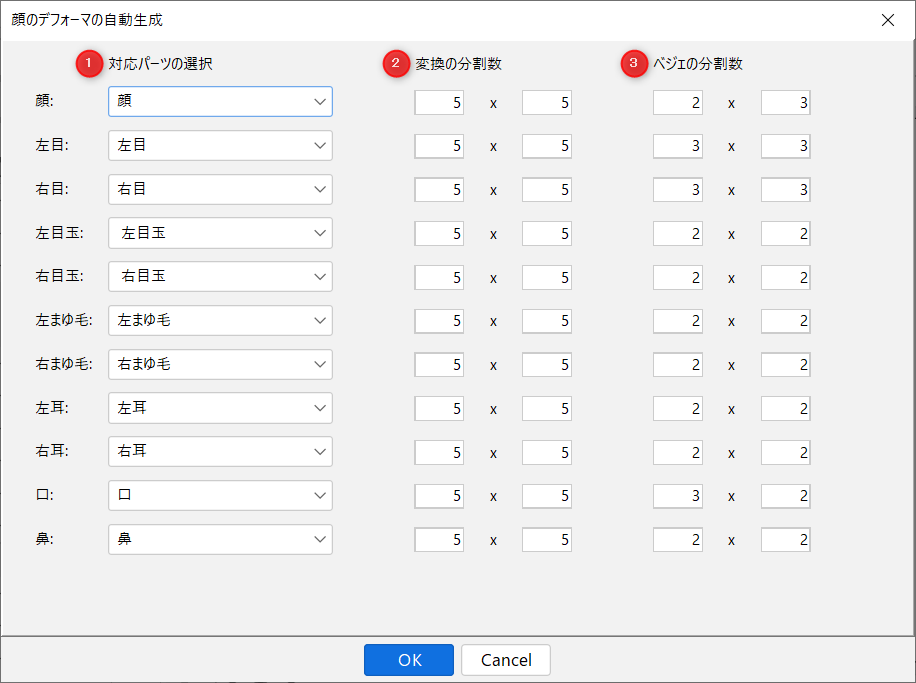Click the red step 3 badge
Image resolution: width=916 pixels, height=683 pixels.
coord(634,64)
